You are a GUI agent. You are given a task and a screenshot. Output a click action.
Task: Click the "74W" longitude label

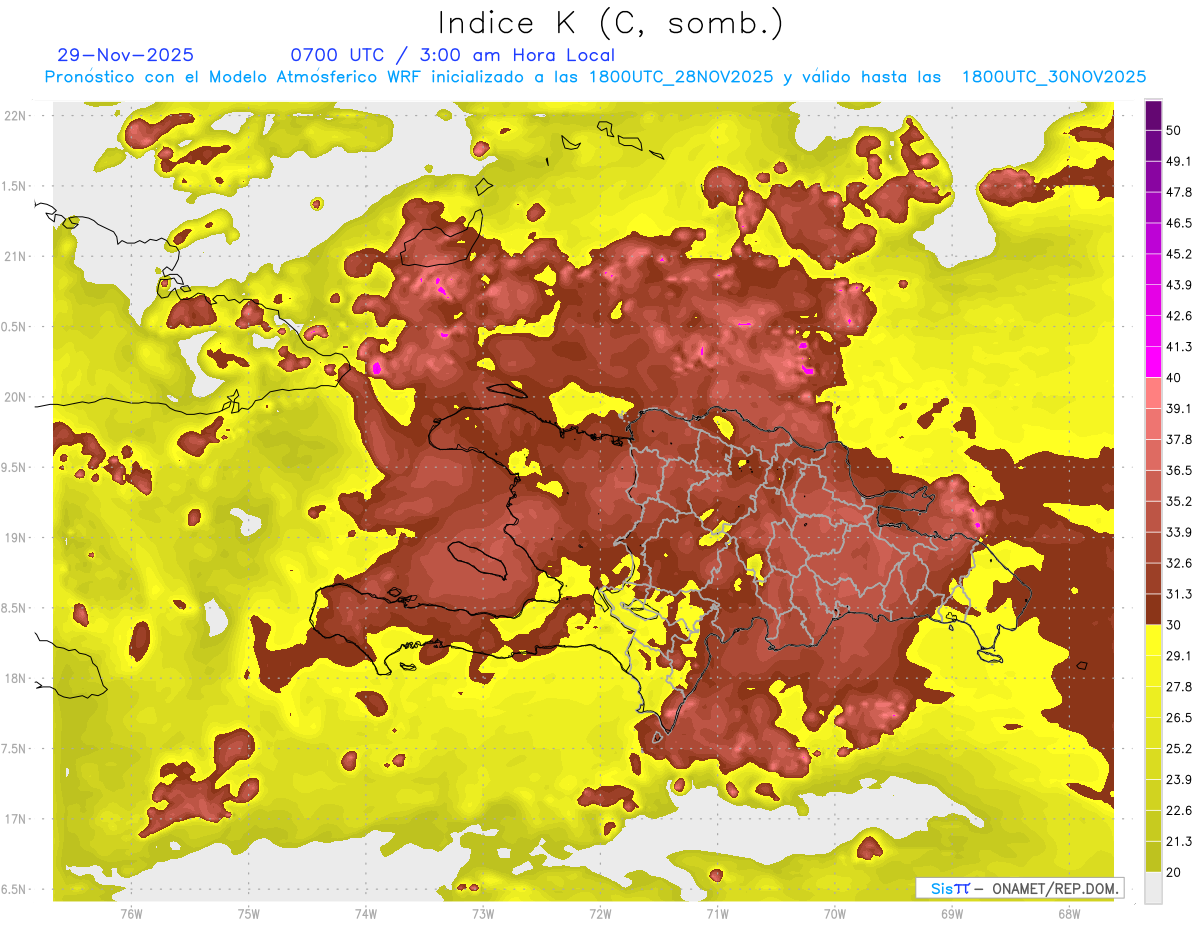(x=365, y=913)
